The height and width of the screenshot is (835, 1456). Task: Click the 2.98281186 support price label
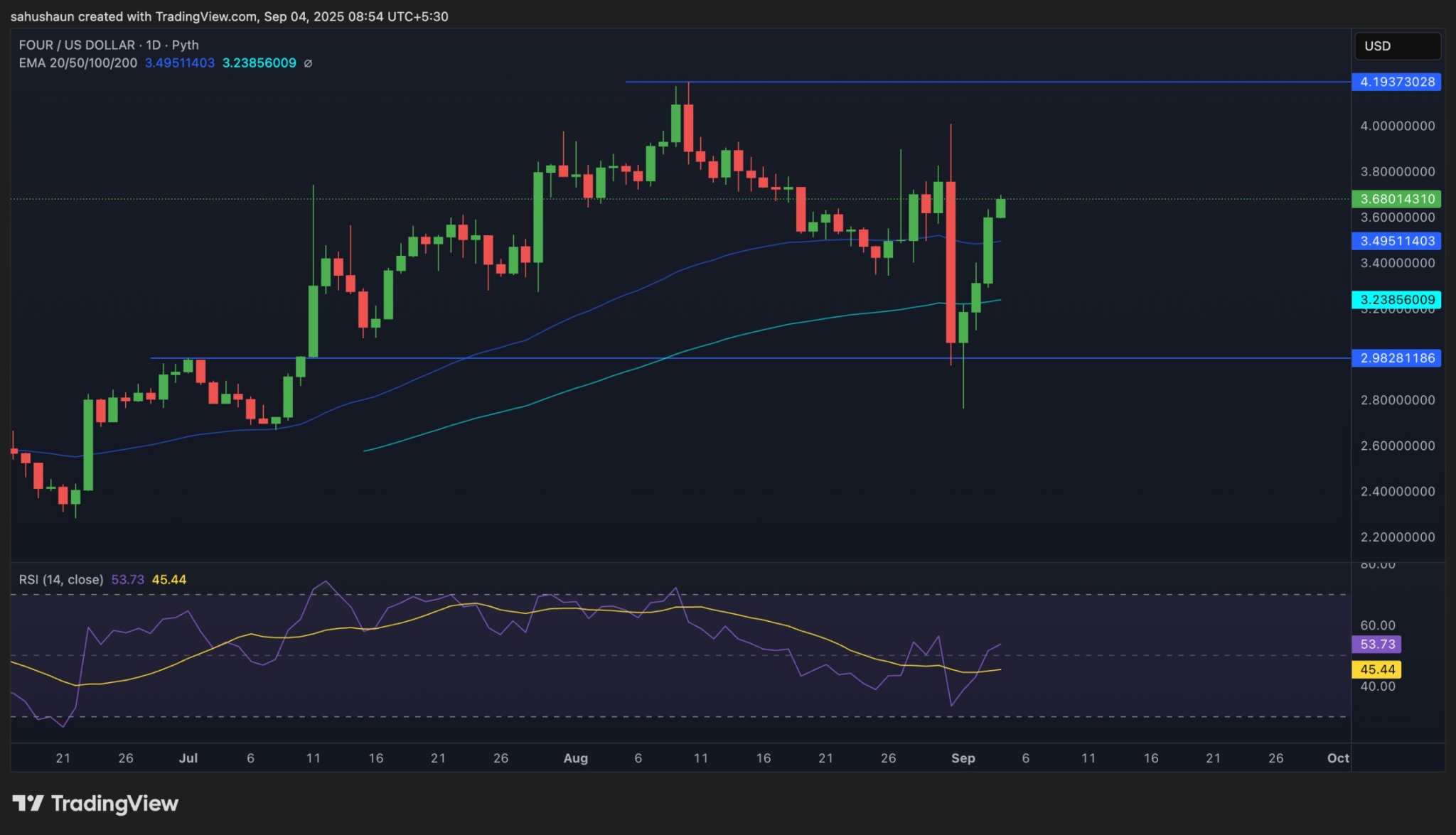coord(1396,358)
